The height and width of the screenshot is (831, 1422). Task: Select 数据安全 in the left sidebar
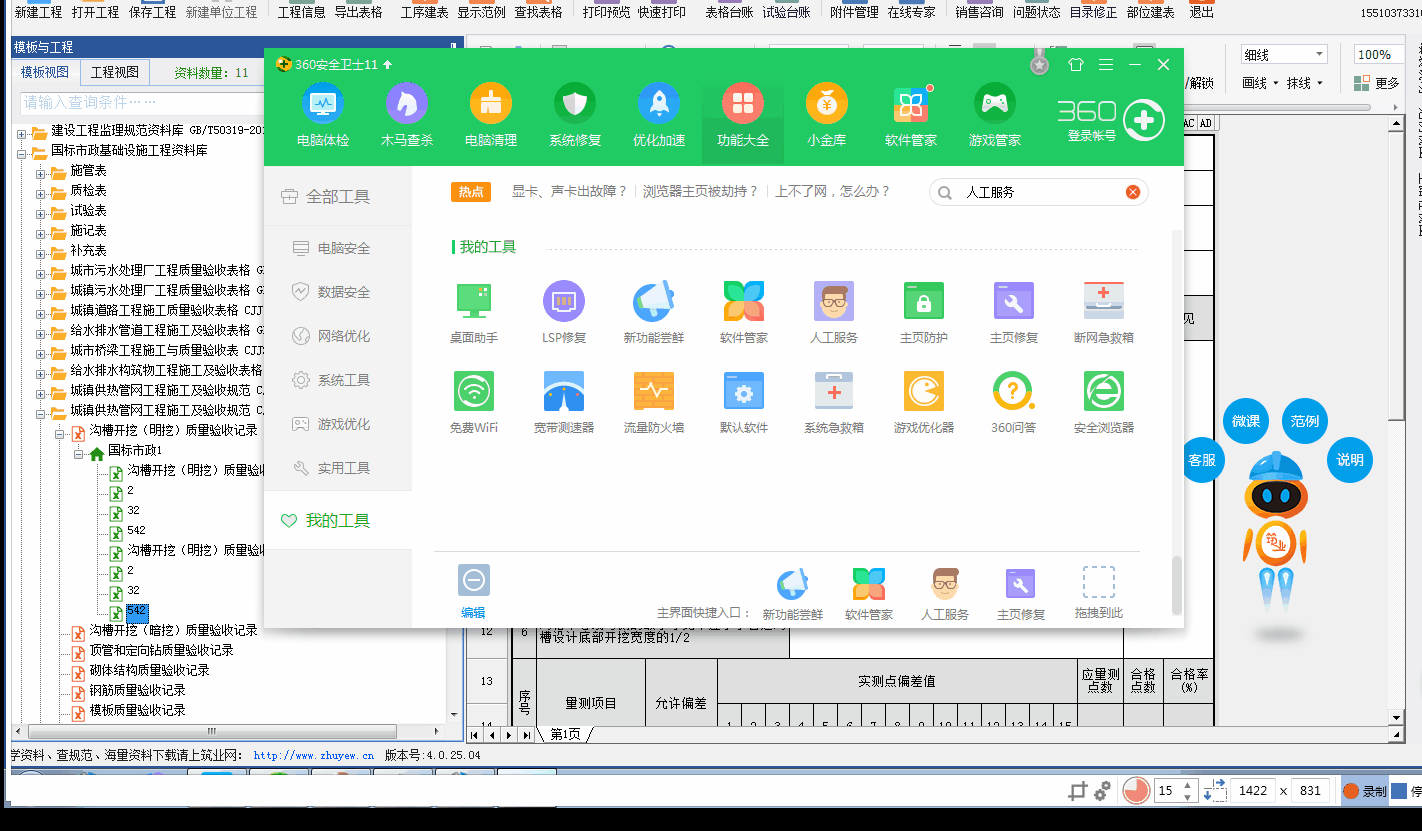tap(343, 292)
